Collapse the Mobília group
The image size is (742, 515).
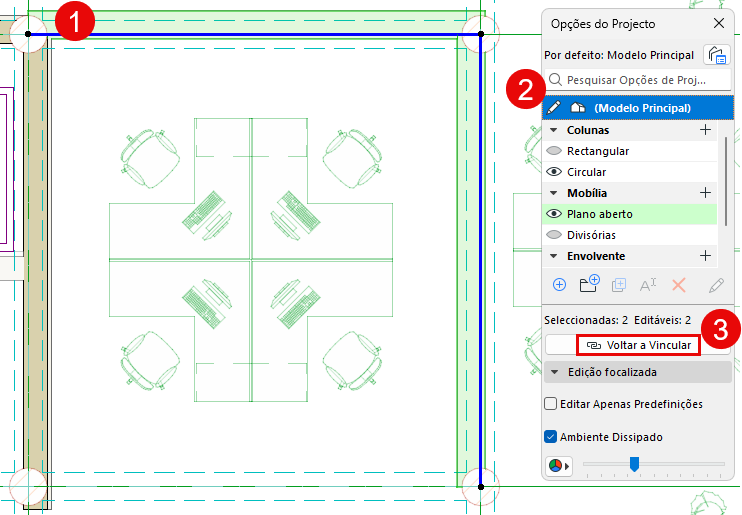[554, 193]
